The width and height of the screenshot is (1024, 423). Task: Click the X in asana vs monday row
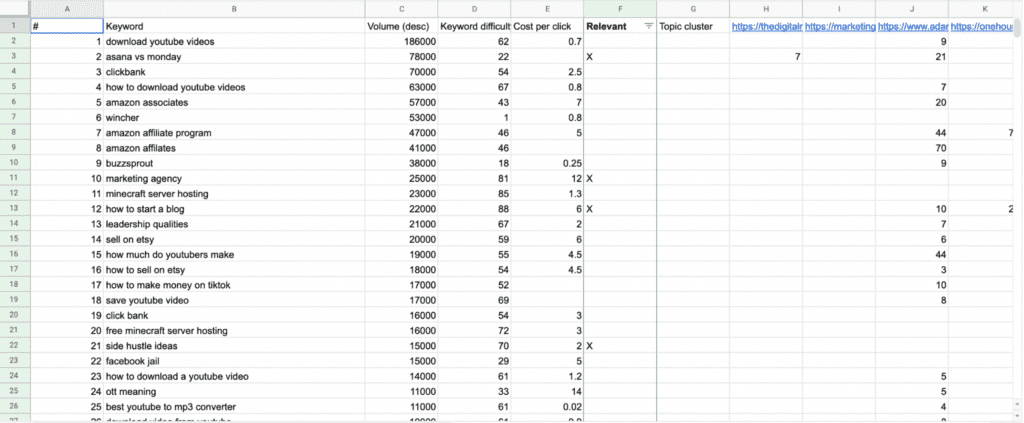590,57
